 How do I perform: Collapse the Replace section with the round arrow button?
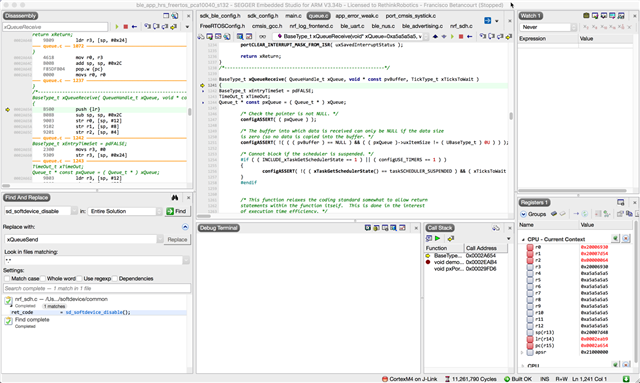185,227
